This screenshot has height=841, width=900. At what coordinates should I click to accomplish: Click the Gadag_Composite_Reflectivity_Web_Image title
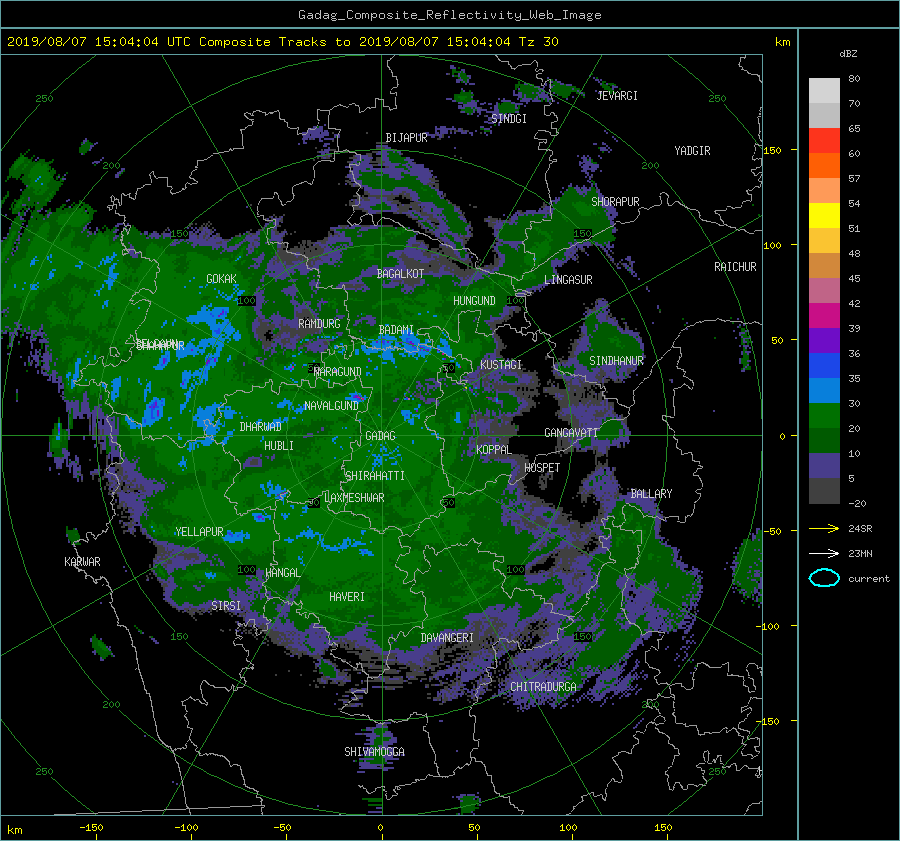point(449,15)
